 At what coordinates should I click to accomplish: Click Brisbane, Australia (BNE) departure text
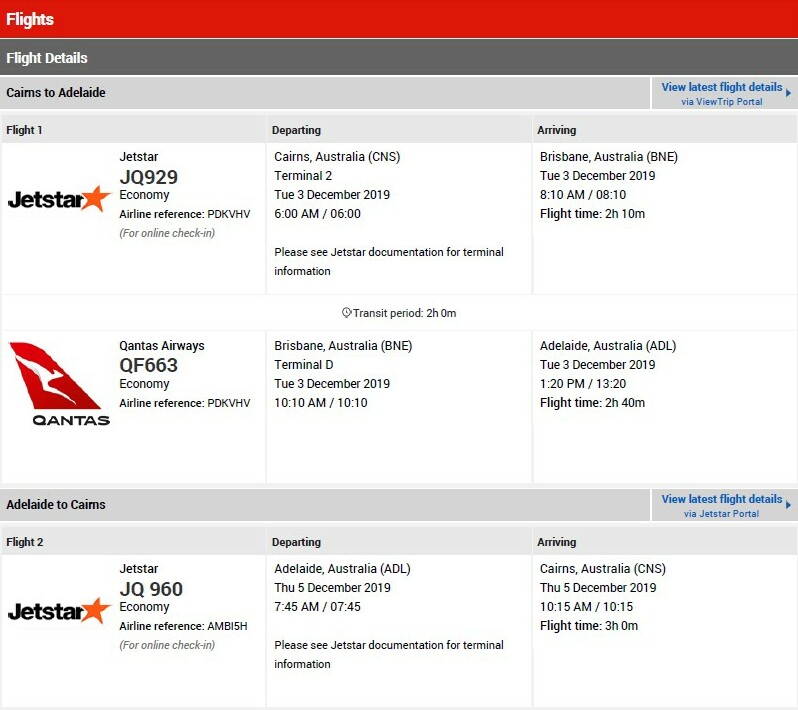coord(344,346)
